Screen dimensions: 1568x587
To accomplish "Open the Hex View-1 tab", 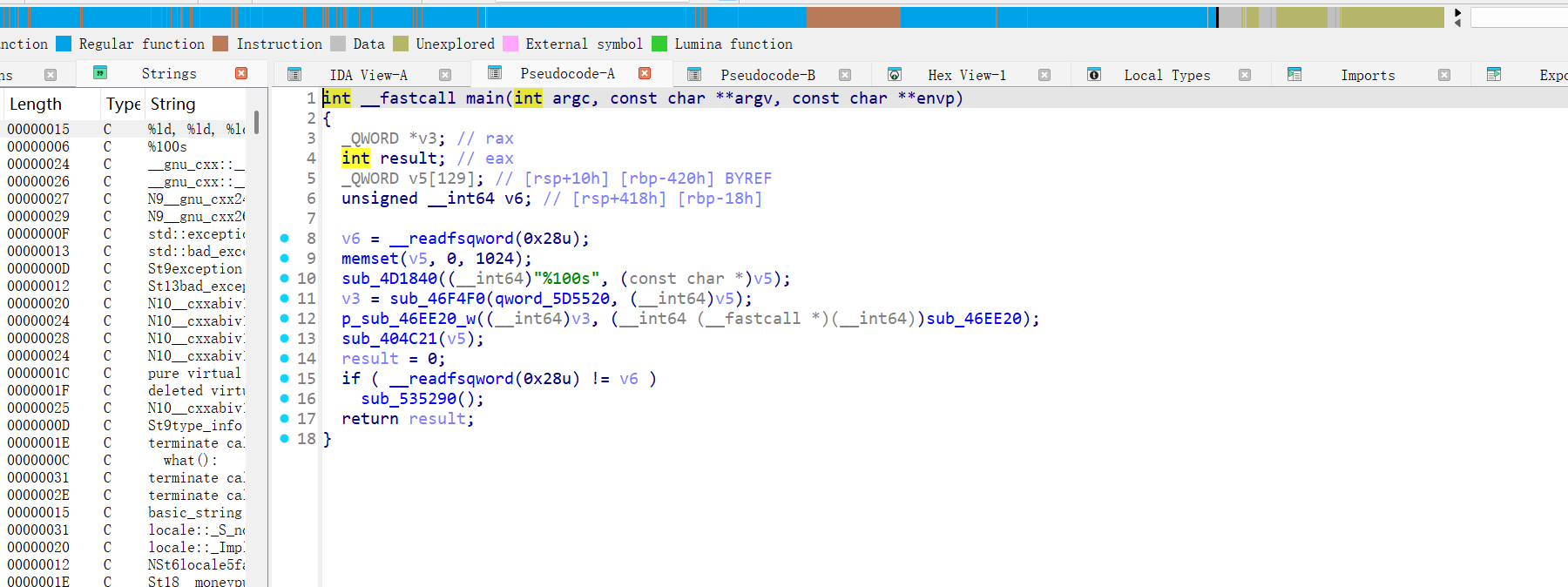I will [967, 75].
